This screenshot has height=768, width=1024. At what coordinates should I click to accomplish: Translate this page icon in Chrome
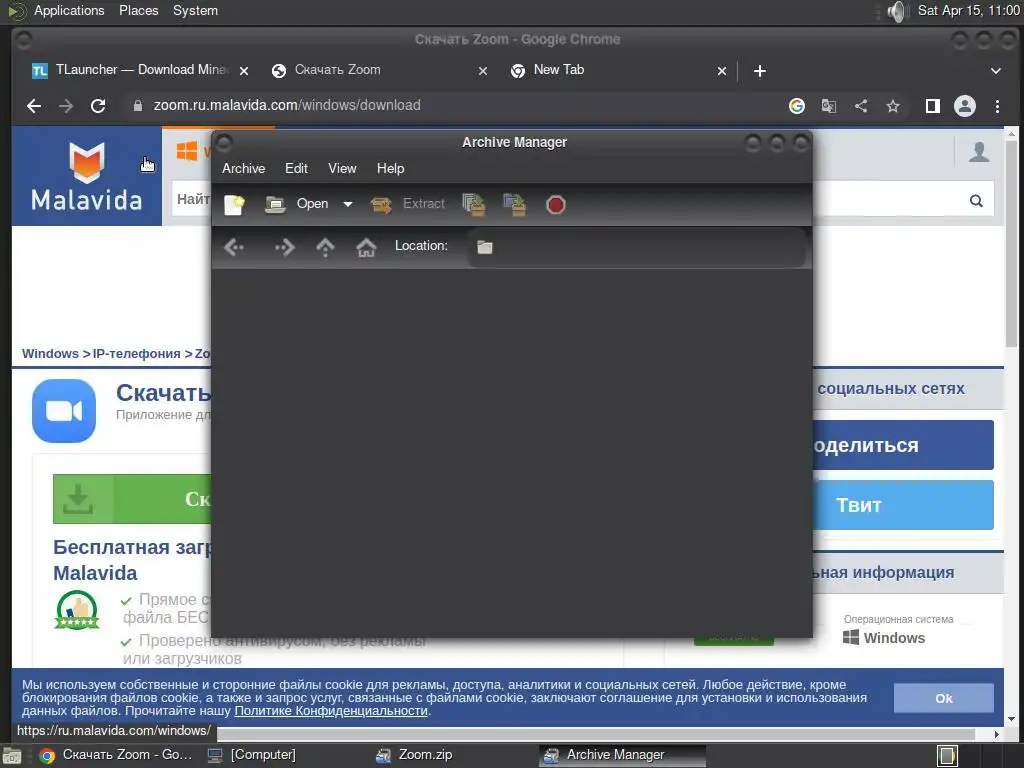pyautogui.click(x=829, y=106)
